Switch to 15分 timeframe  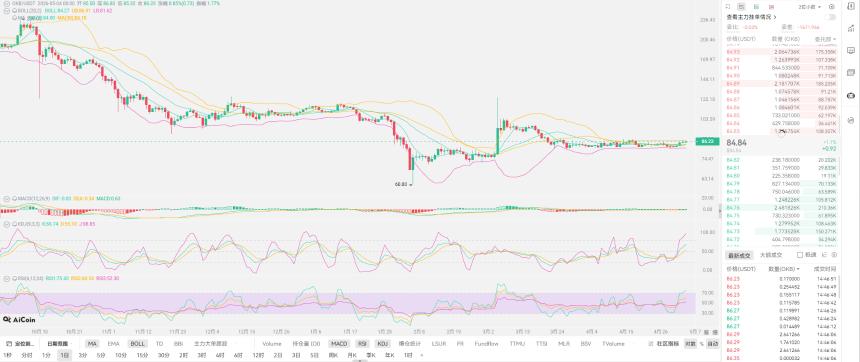click(142, 355)
